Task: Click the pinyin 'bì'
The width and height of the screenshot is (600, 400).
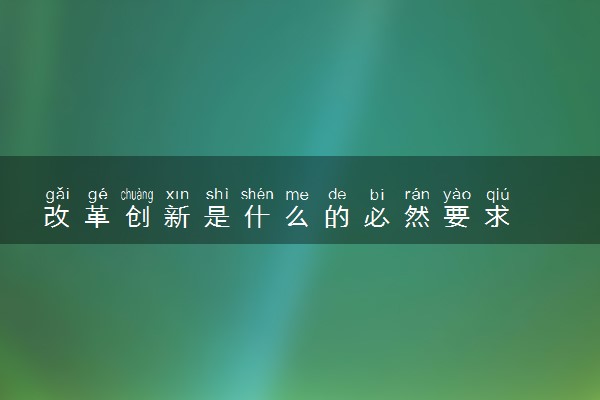Action: click(377, 194)
